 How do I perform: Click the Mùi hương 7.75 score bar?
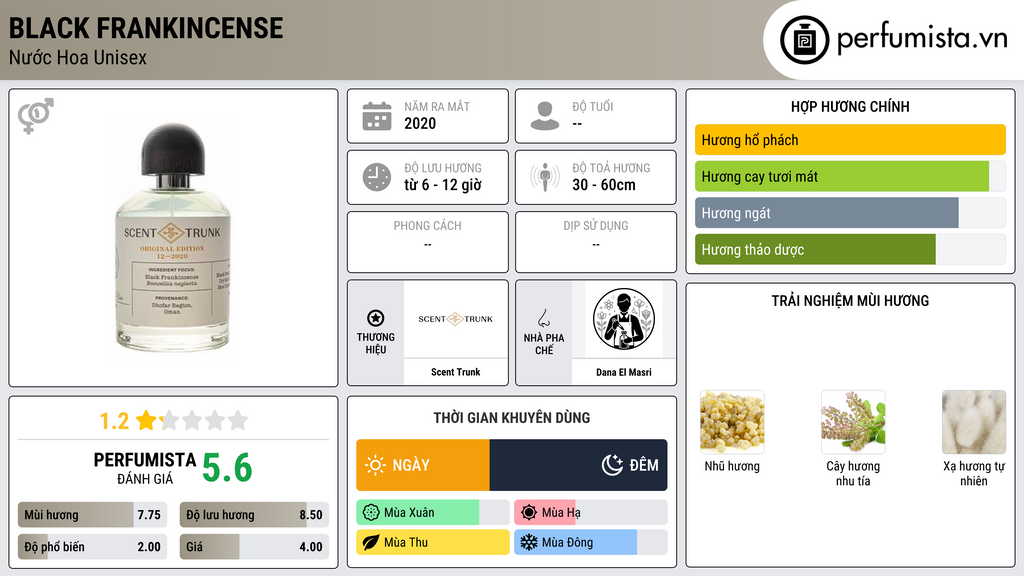tap(92, 515)
